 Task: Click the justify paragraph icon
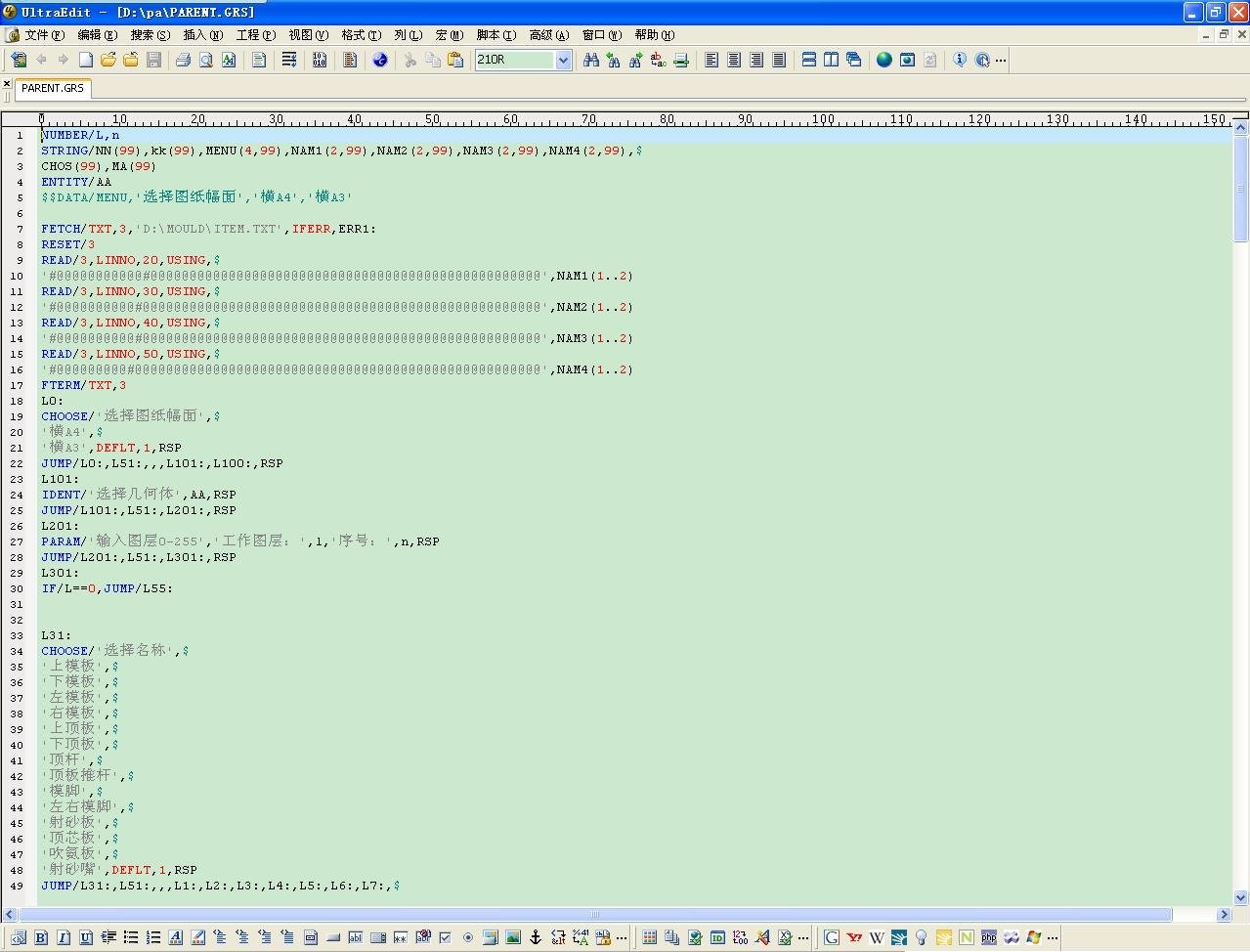pos(779,60)
